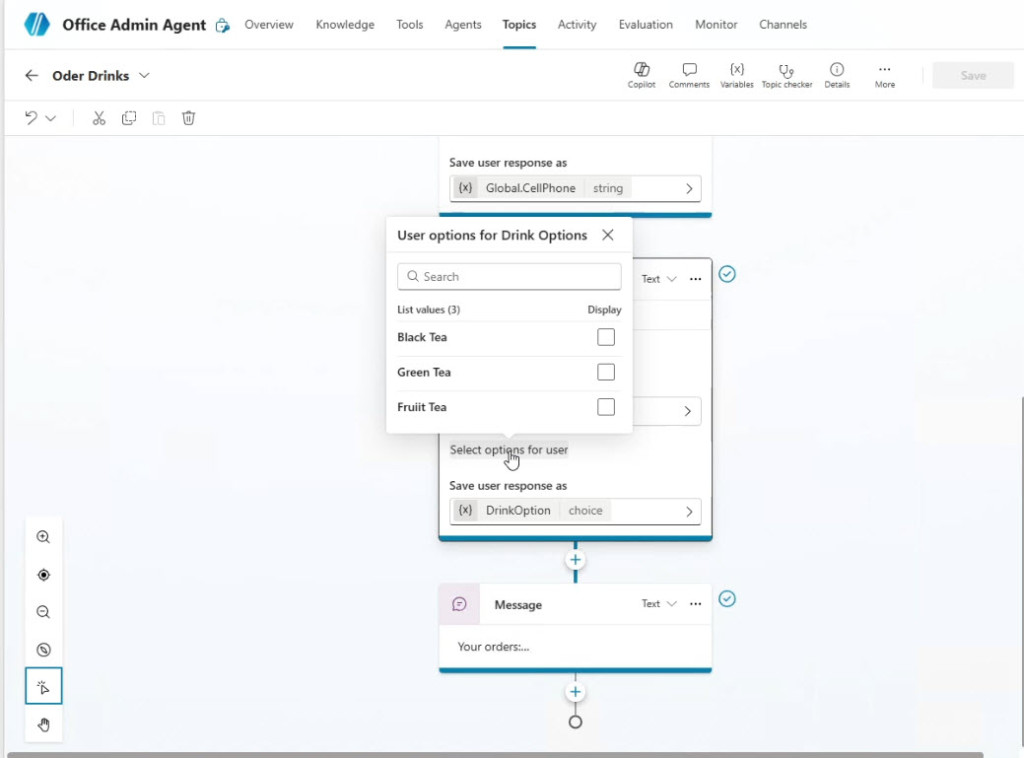Screen dimensions: 1024x758
Task: Add a node below the question node
Action: click(575, 560)
